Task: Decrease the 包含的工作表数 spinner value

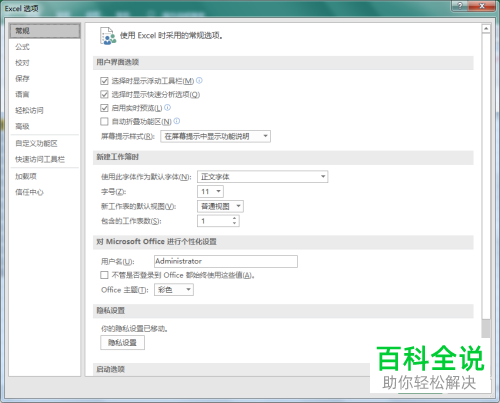Action: coord(235,223)
